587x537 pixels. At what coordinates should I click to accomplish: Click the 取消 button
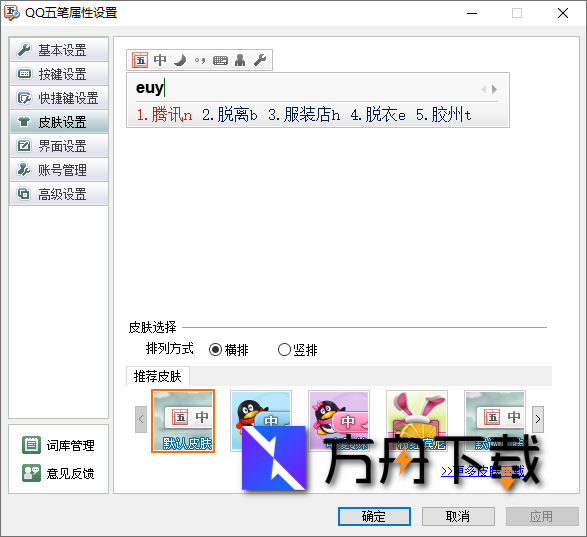click(458, 516)
